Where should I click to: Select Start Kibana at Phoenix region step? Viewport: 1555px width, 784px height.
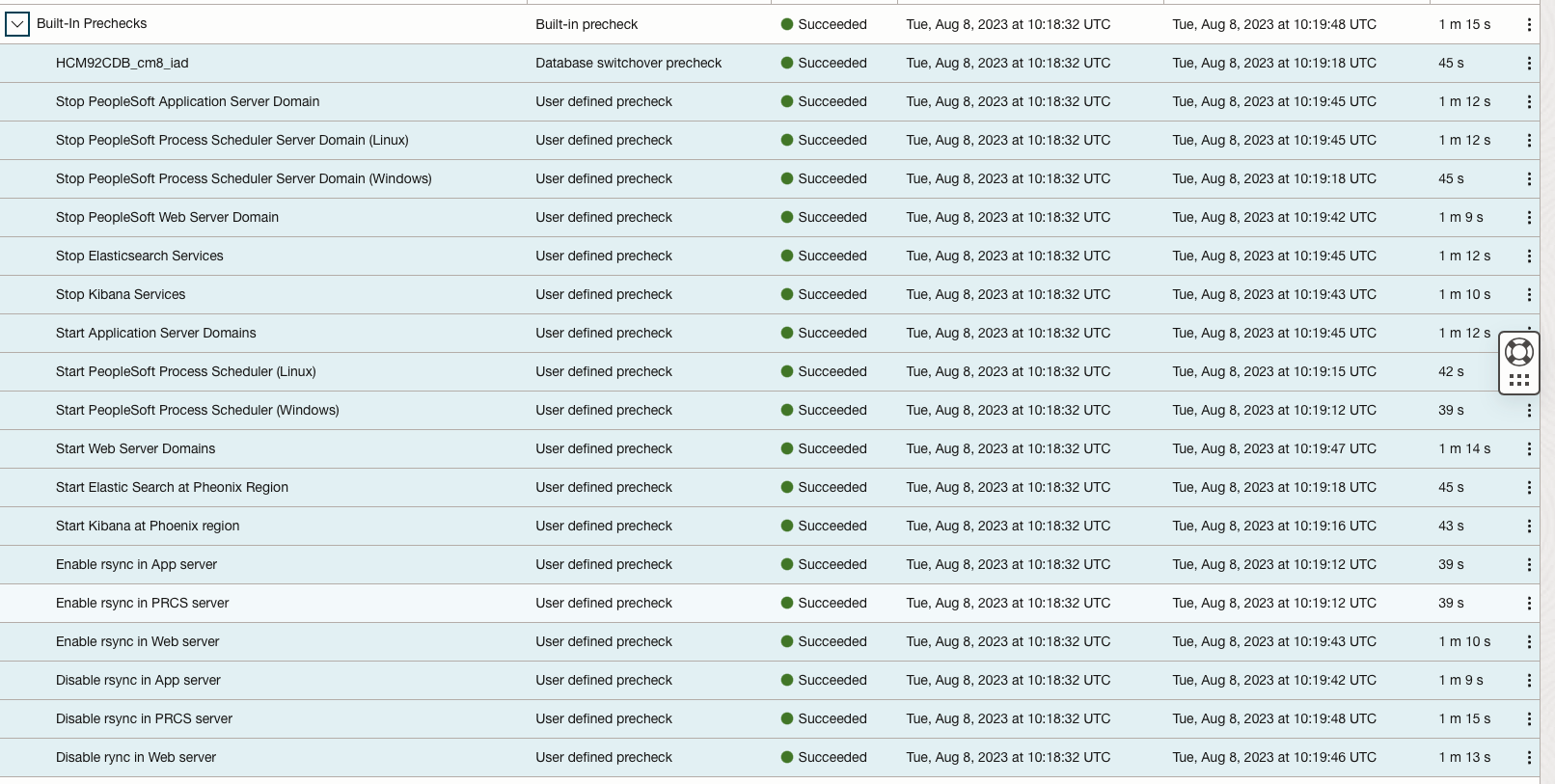click(x=148, y=526)
